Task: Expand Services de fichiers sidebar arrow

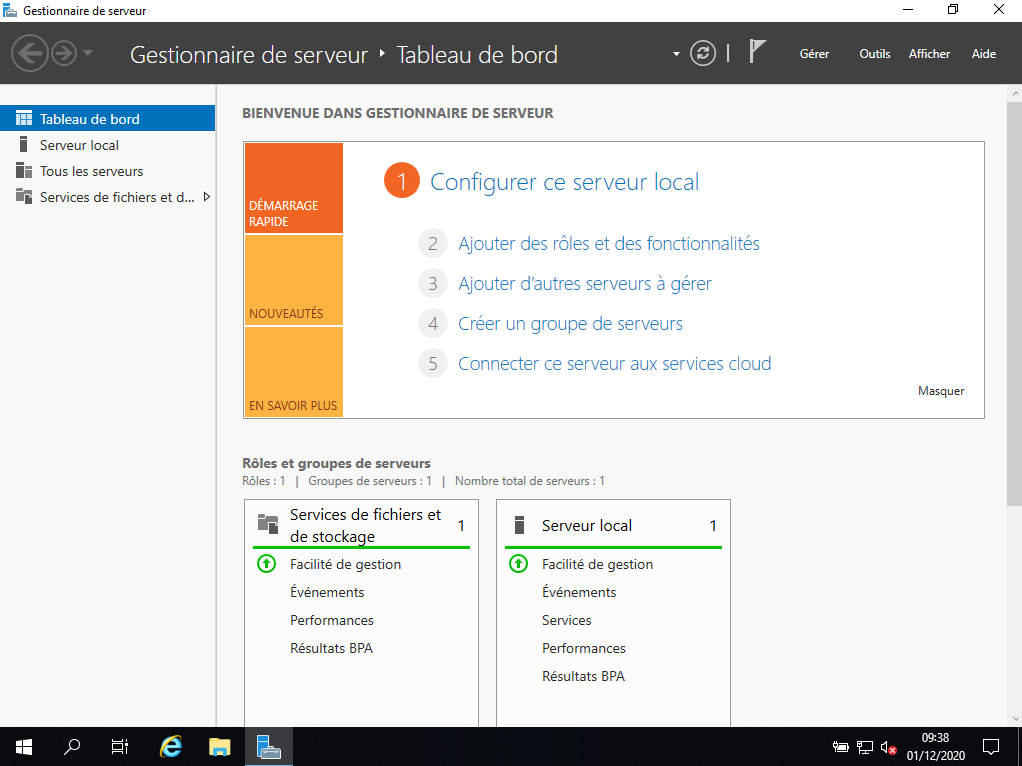Action: click(207, 197)
